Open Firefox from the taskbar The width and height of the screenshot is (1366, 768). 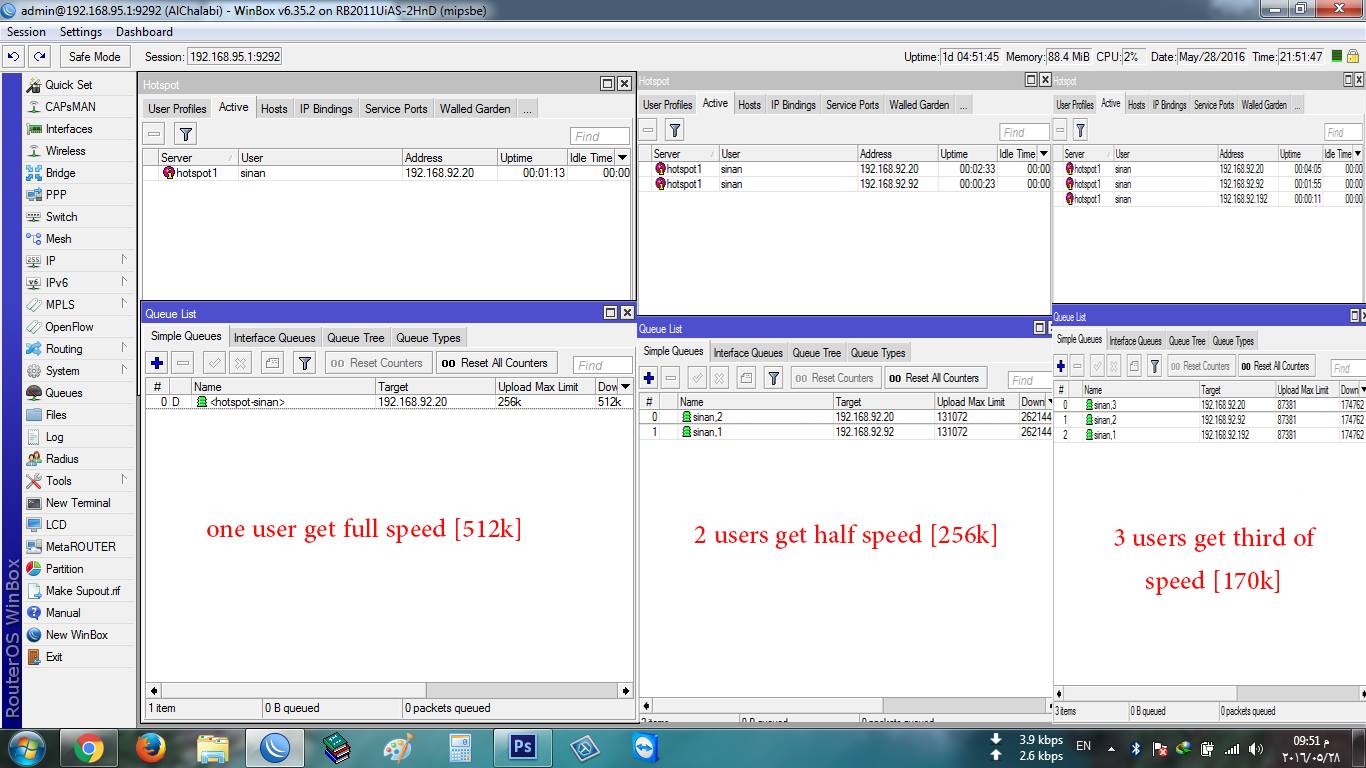click(150, 748)
